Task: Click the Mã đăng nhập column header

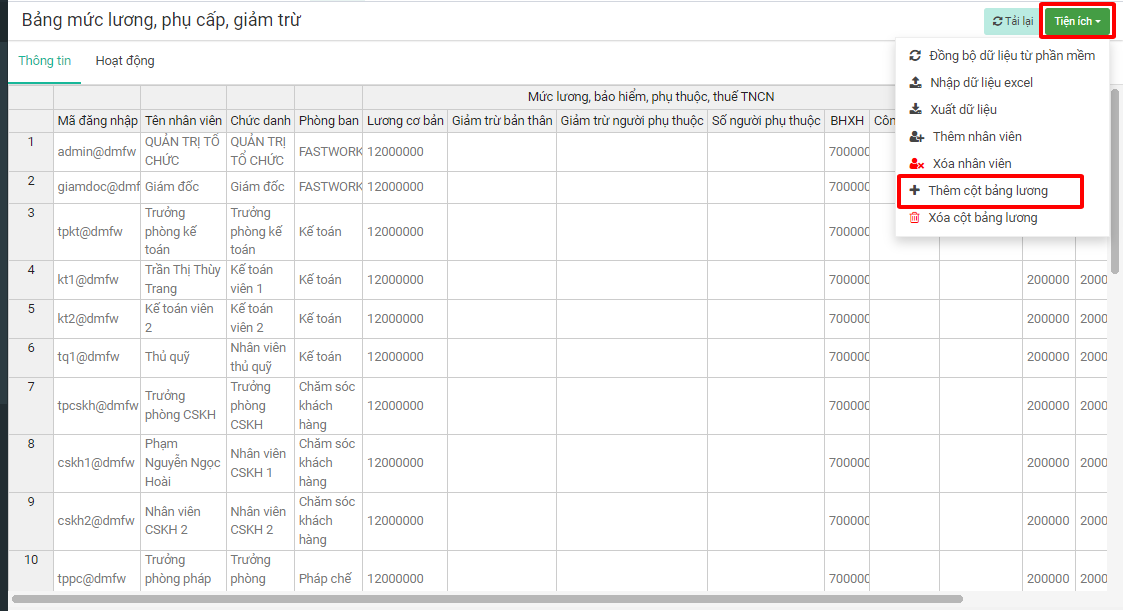Action: pyautogui.click(x=97, y=121)
